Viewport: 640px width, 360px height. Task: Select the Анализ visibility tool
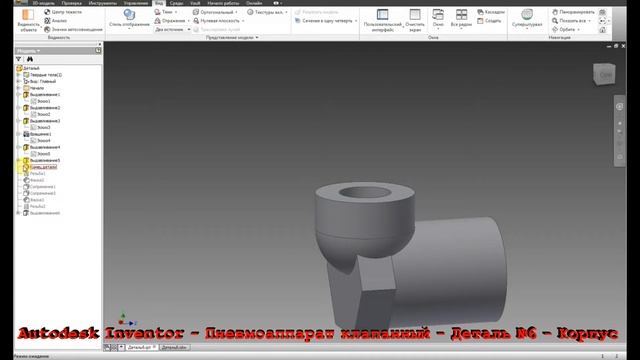[56, 21]
